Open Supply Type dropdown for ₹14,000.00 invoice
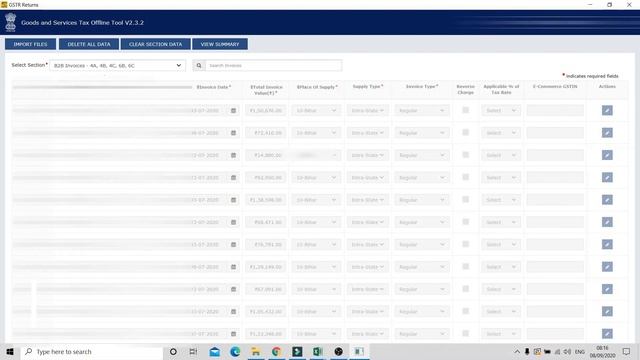640x360 pixels. click(367, 156)
